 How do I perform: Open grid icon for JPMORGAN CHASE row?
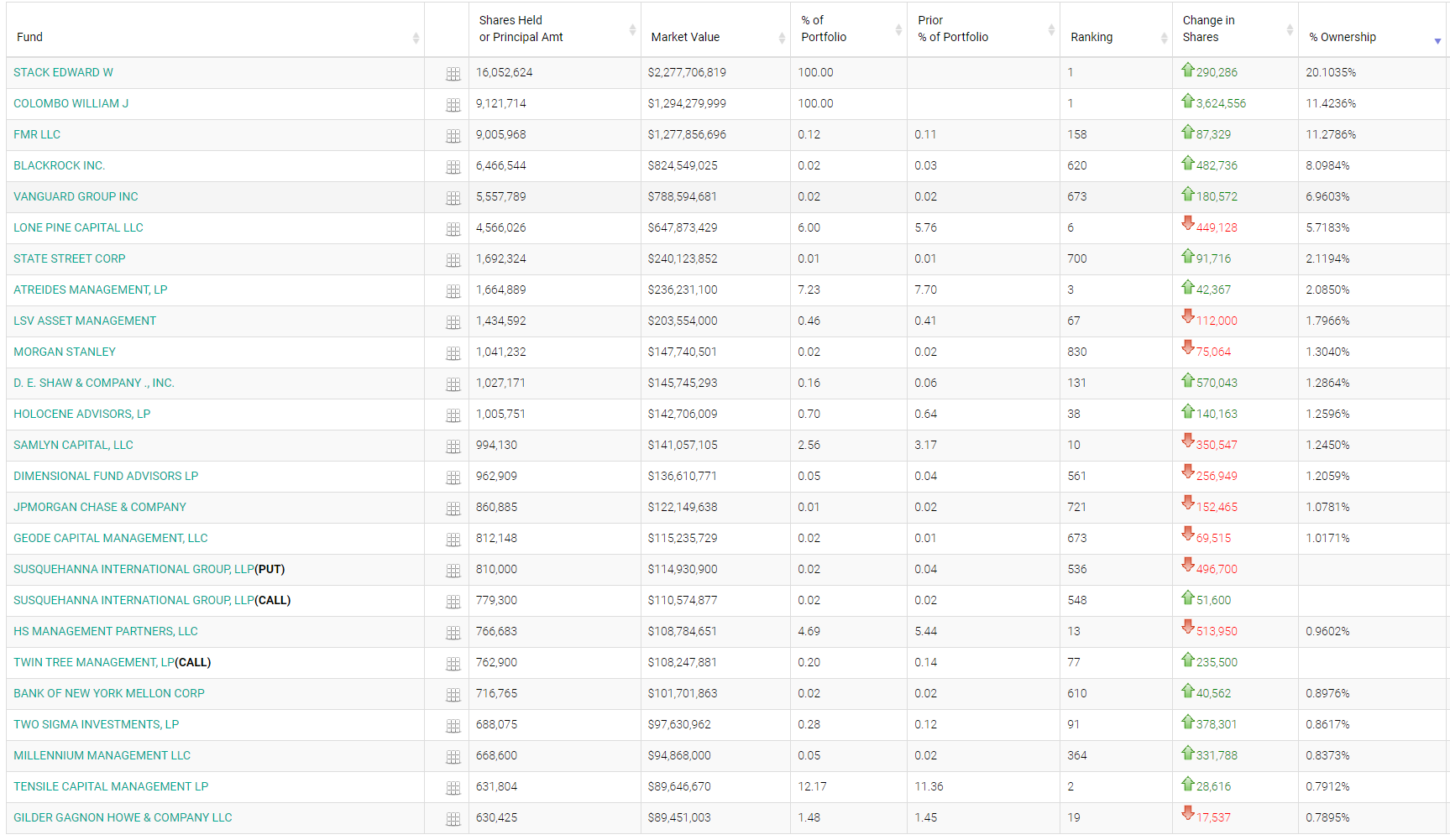pyautogui.click(x=453, y=509)
